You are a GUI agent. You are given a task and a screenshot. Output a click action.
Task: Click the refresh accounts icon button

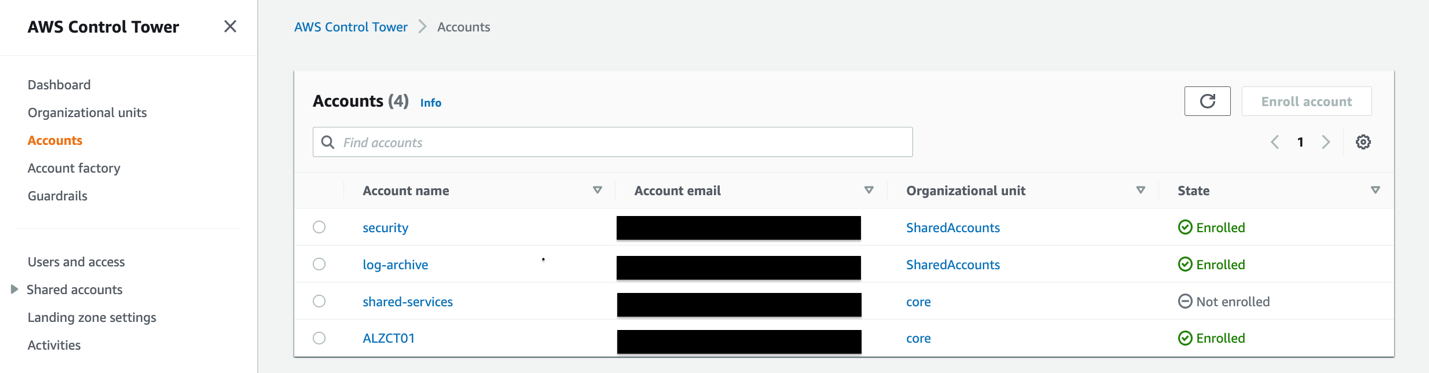(x=1207, y=101)
